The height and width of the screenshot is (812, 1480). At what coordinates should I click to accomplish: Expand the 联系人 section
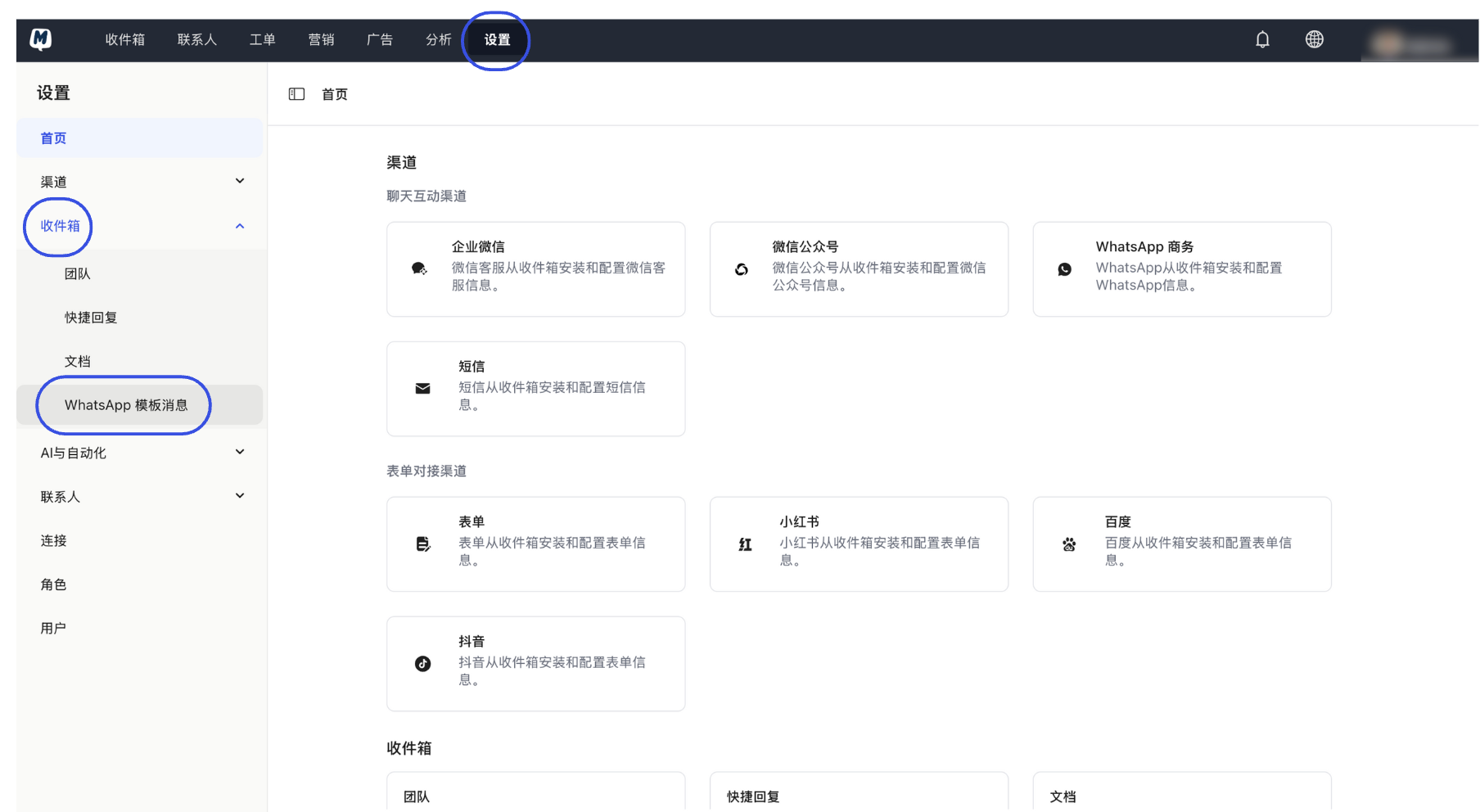click(x=240, y=495)
